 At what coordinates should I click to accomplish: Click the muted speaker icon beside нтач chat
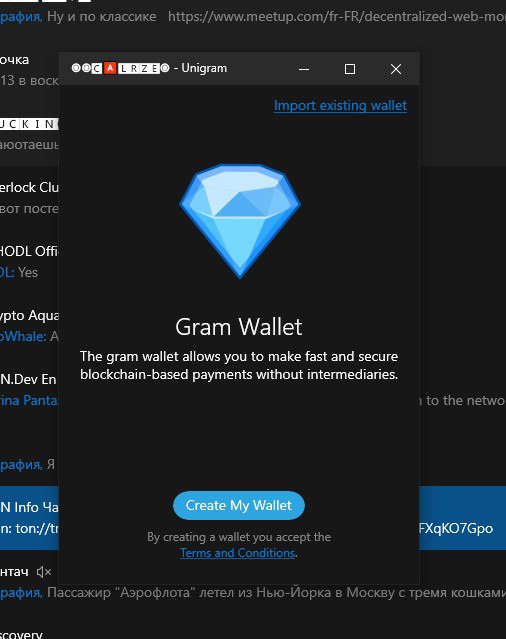point(44,572)
